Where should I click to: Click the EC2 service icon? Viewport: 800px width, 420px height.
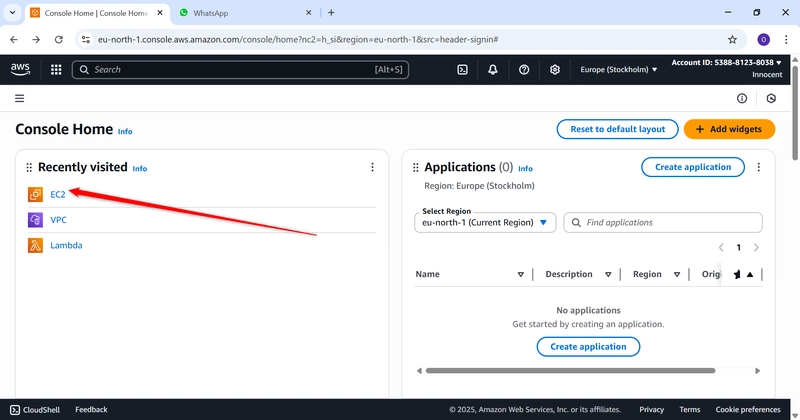(x=35, y=194)
